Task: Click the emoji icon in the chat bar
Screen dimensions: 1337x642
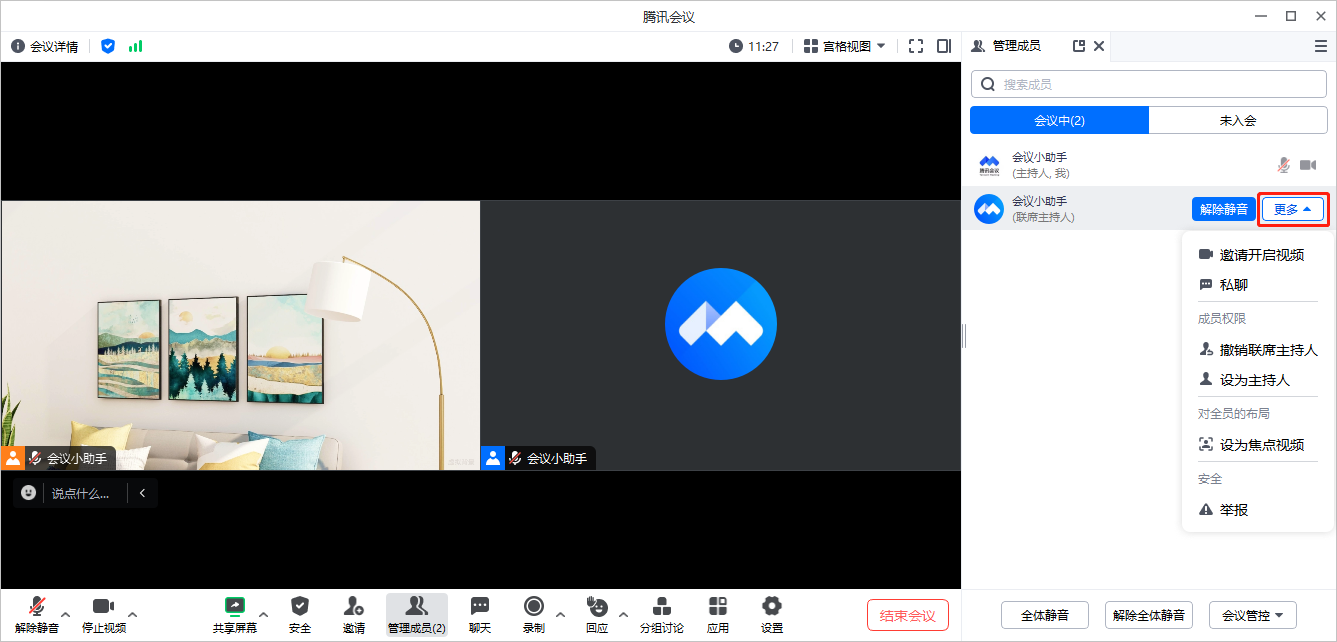Action: coord(28,493)
